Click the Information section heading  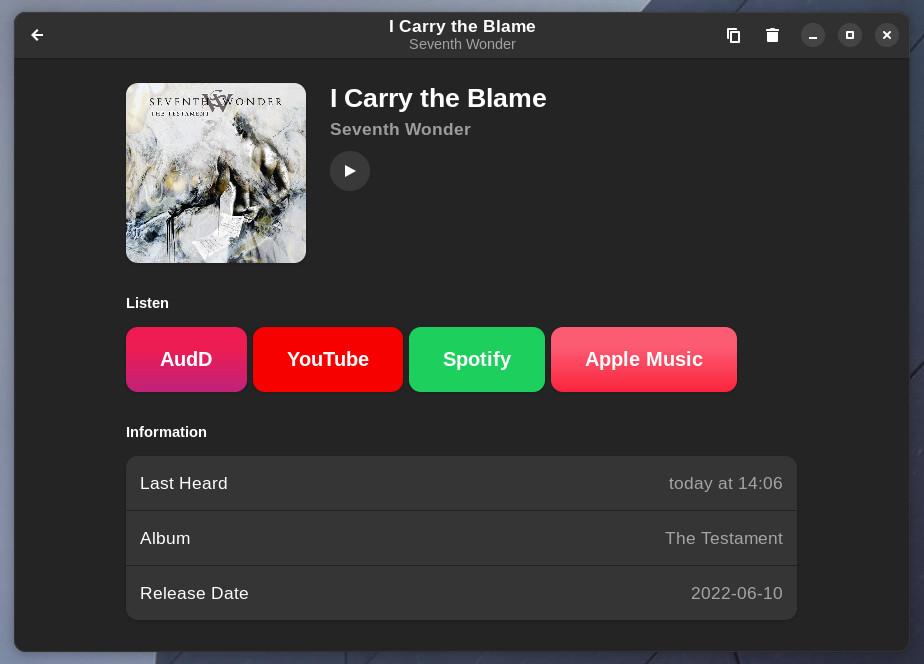[166, 432]
